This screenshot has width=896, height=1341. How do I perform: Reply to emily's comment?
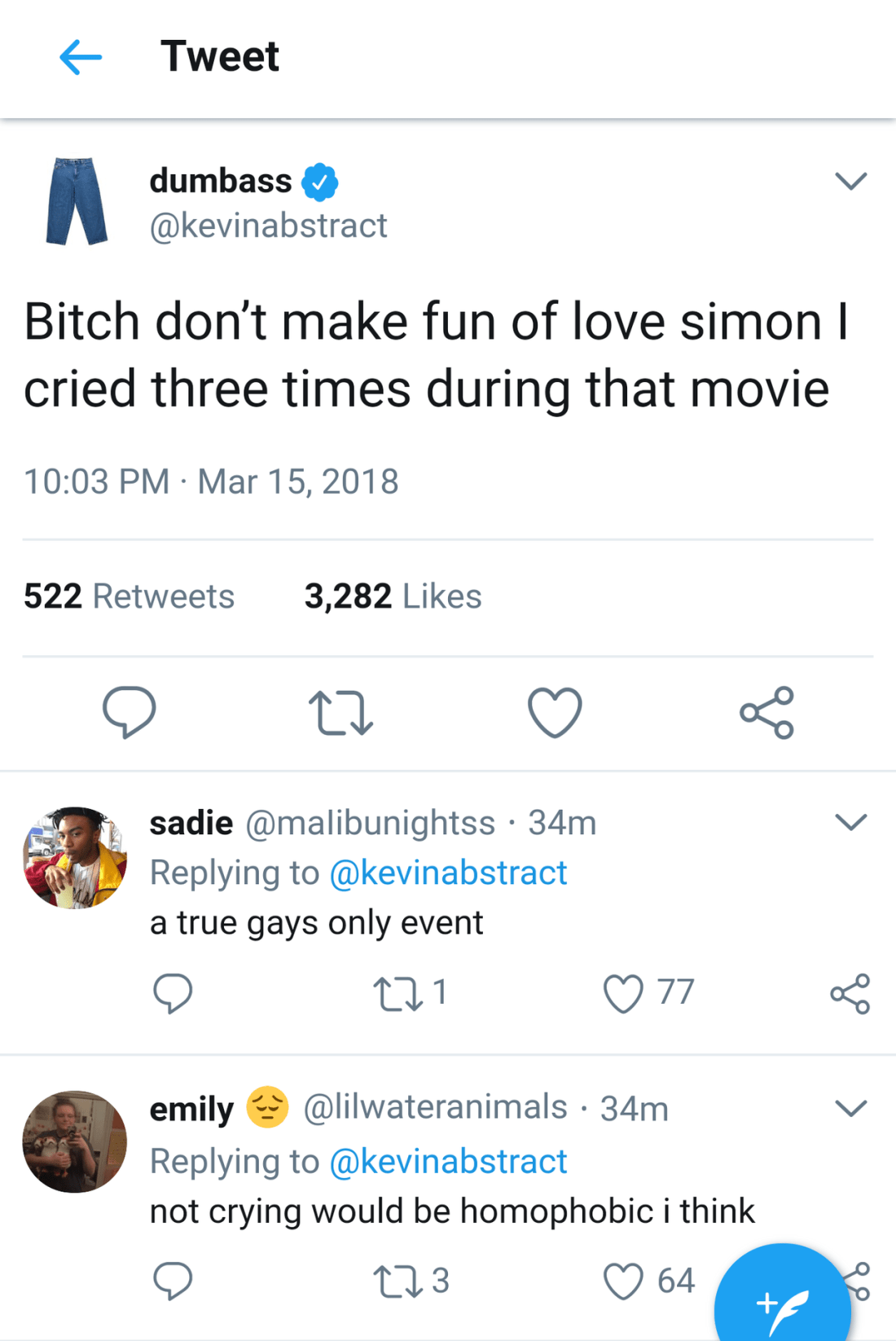pyautogui.click(x=173, y=1281)
